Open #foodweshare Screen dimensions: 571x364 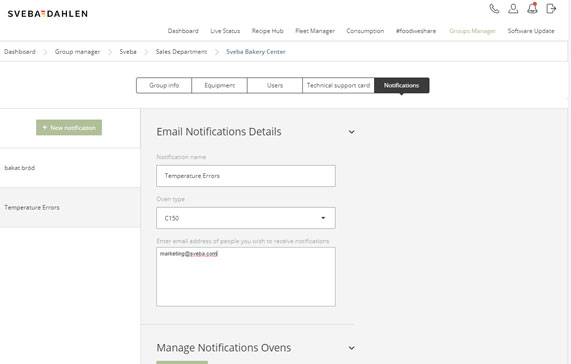coord(416,31)
